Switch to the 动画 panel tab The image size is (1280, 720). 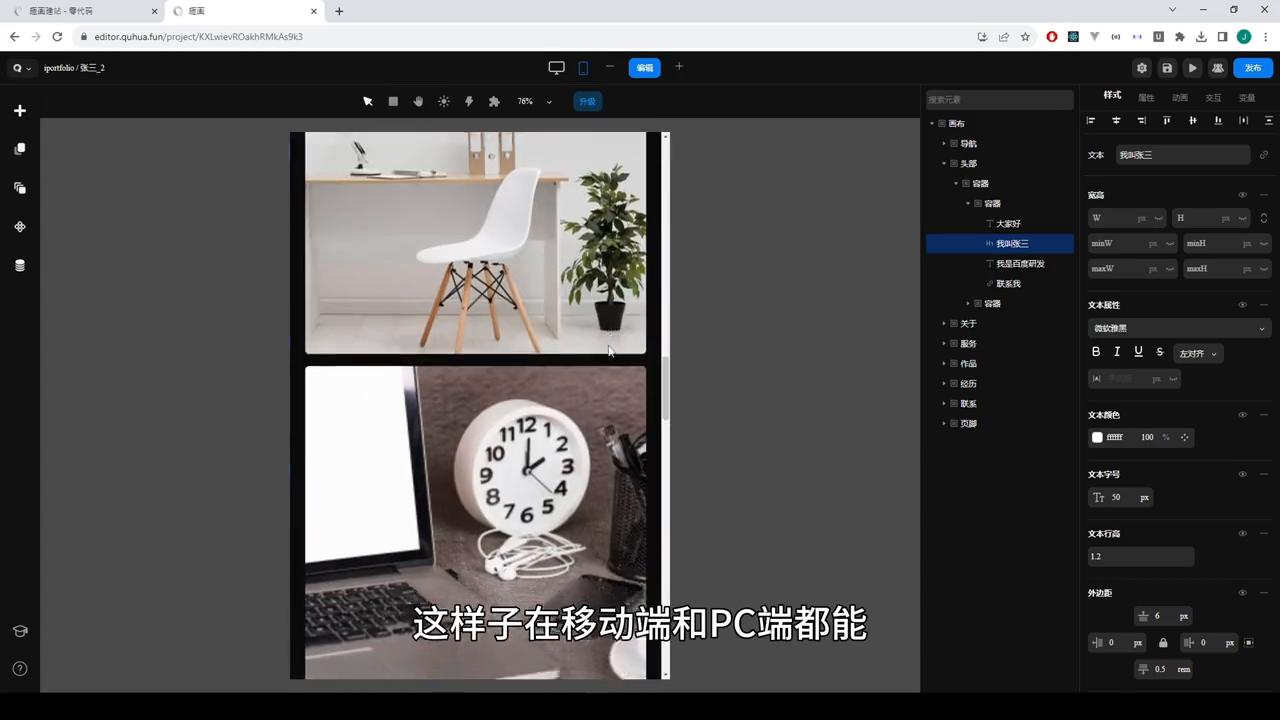click(x=1179, y=96)
